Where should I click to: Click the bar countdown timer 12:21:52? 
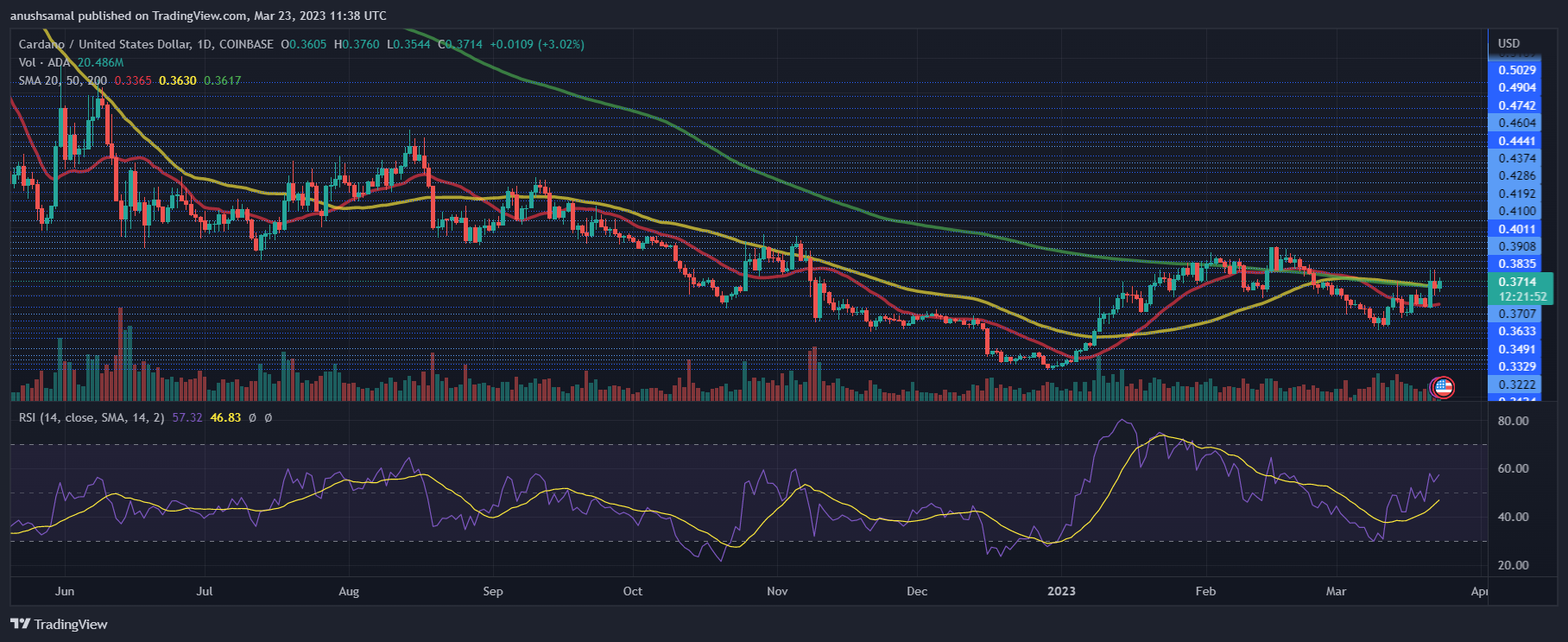click(x=1523, y=296)
